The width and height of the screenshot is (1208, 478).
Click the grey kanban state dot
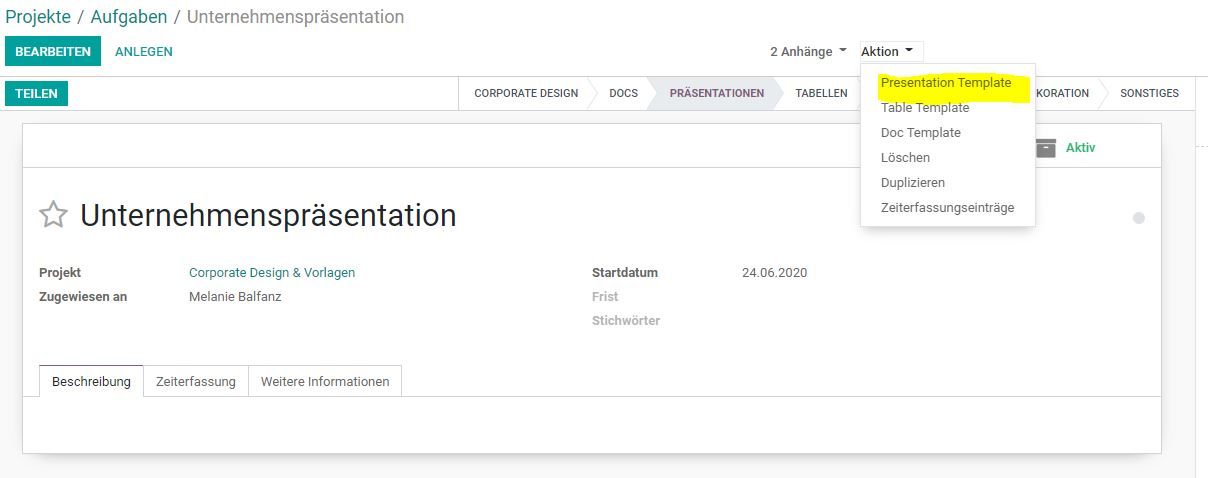pyautogui.click(x=1138, y=218)
